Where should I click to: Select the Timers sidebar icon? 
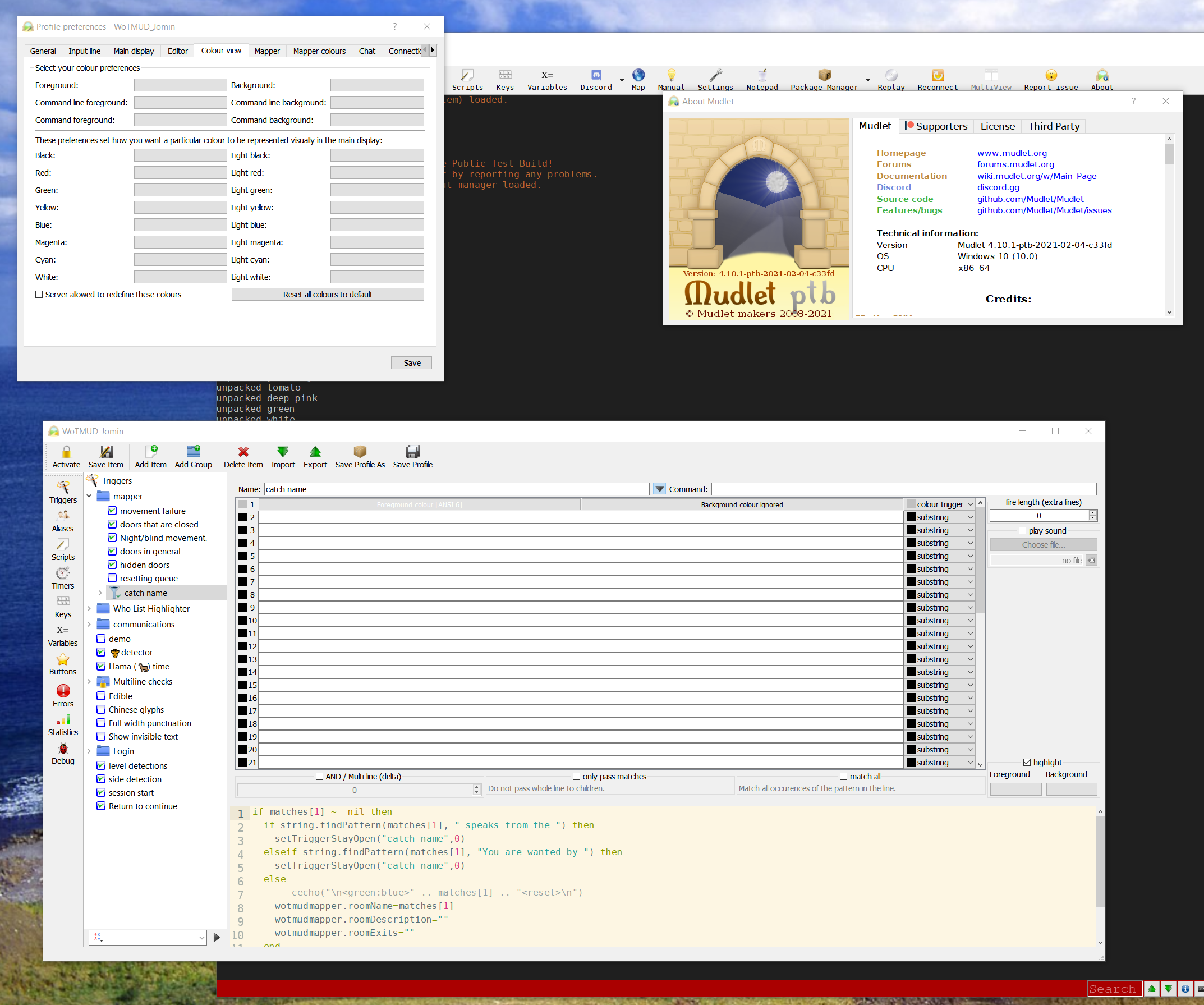point(63,573)
